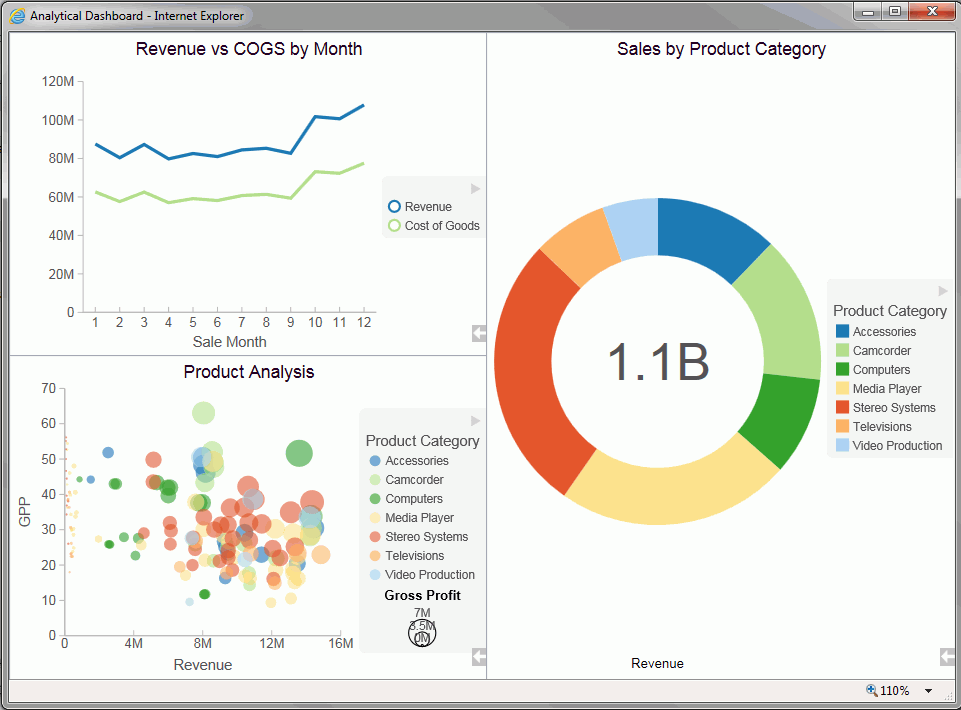Click the orange Televisions color swatch in the donut legend
Screen dimensions: 961x710
(x=841, y=426)
